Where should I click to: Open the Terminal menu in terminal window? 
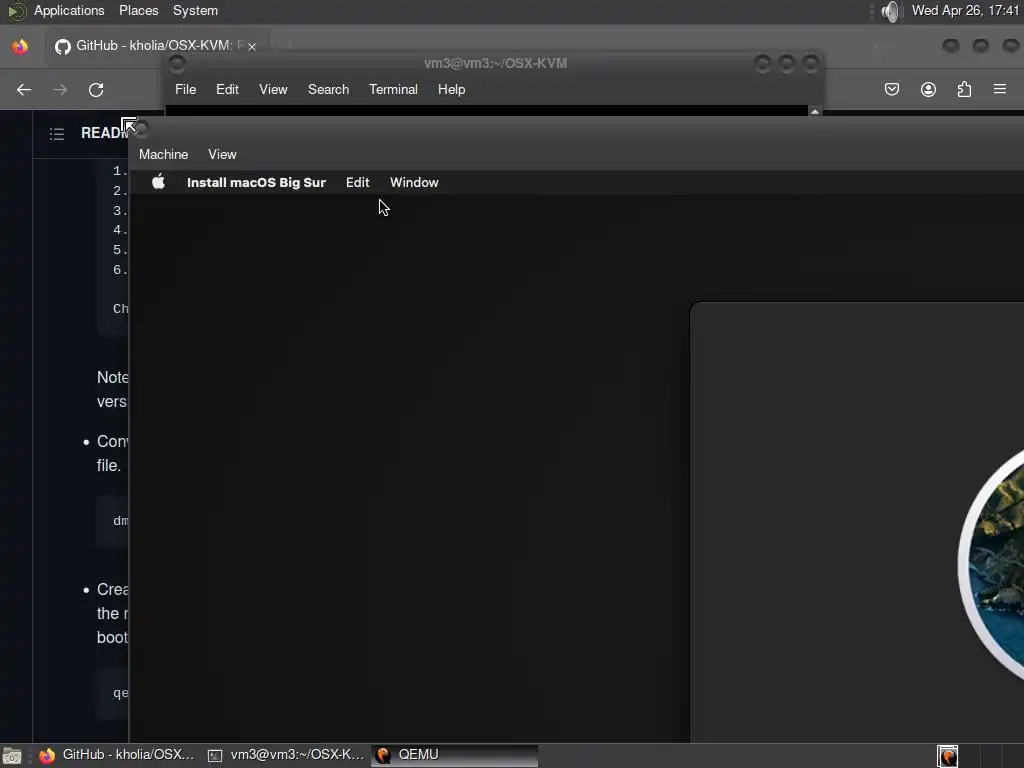pyautogui.click(x=393, y=89)
